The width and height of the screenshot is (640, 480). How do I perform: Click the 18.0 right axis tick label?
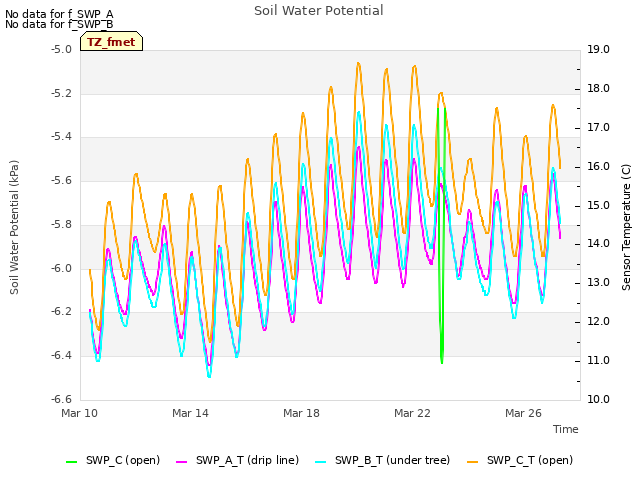click(x=598, y=88)
